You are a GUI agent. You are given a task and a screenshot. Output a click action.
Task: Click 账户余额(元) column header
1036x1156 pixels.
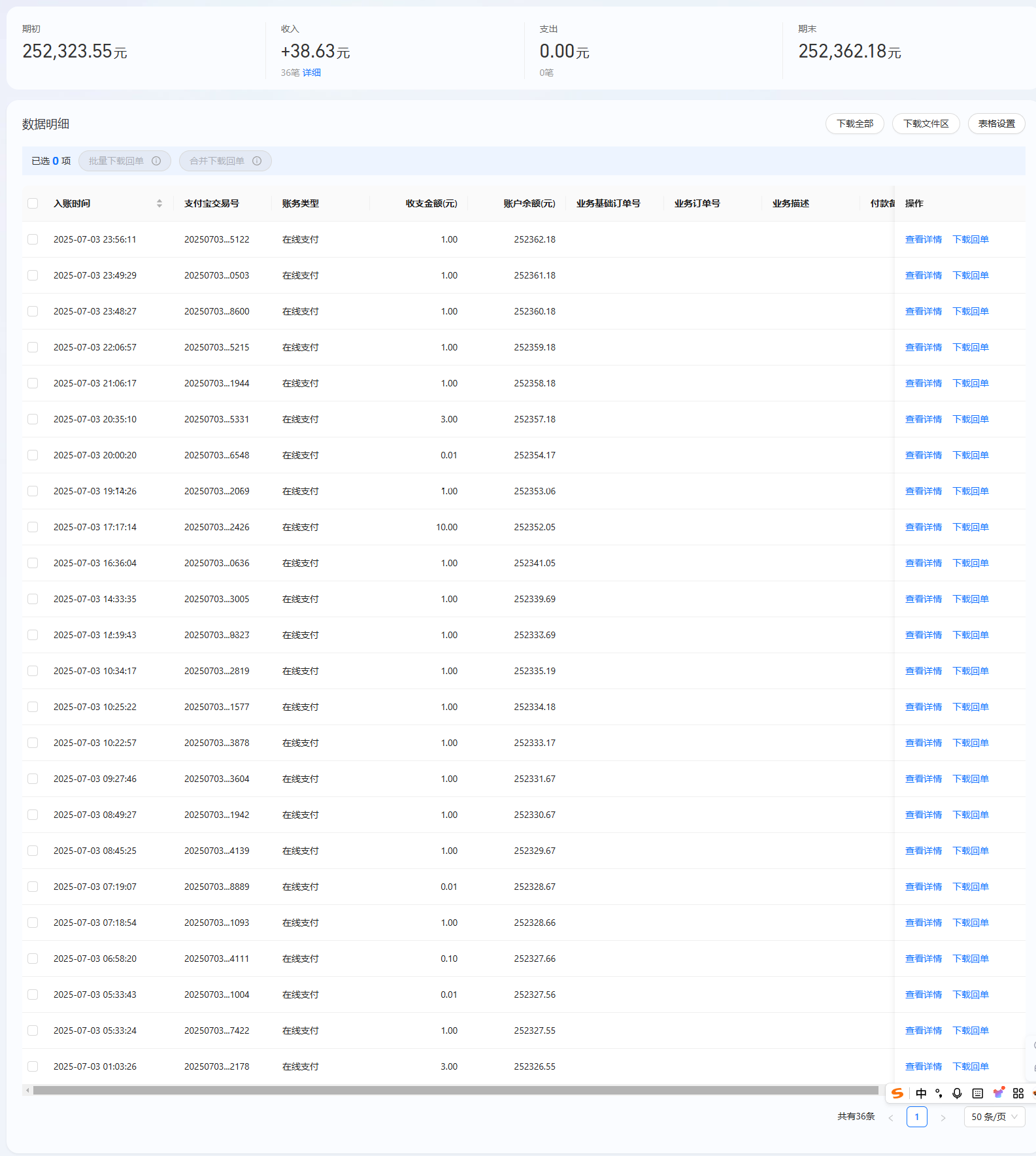[x=529, y=203]
